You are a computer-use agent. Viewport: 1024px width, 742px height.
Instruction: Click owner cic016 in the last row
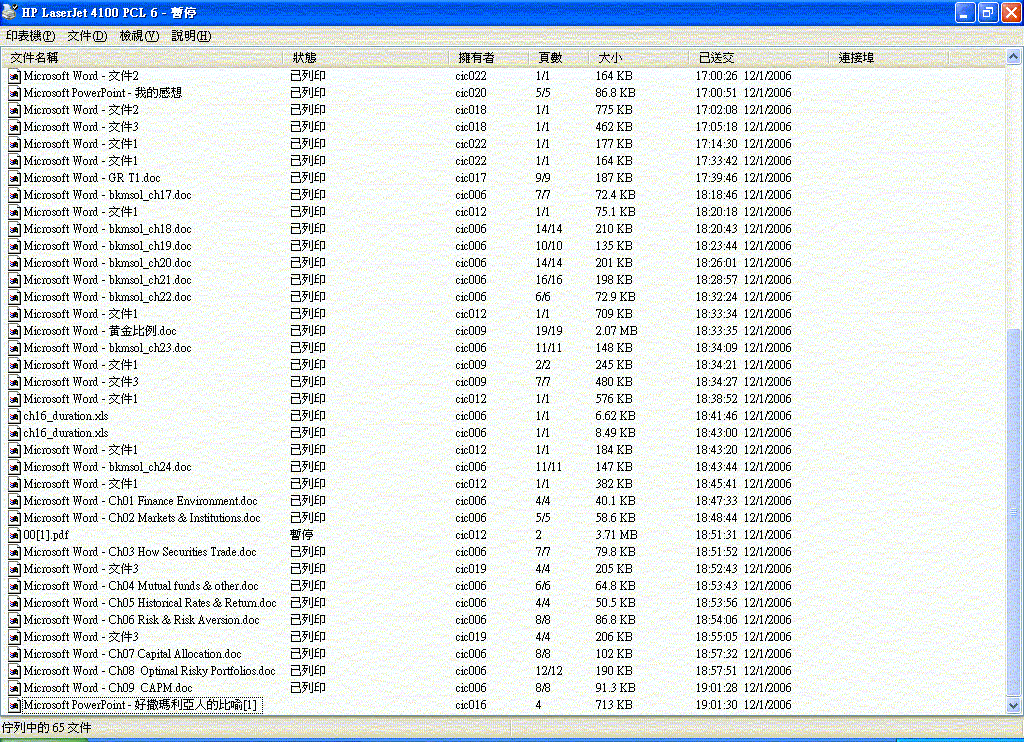point(471,705)
